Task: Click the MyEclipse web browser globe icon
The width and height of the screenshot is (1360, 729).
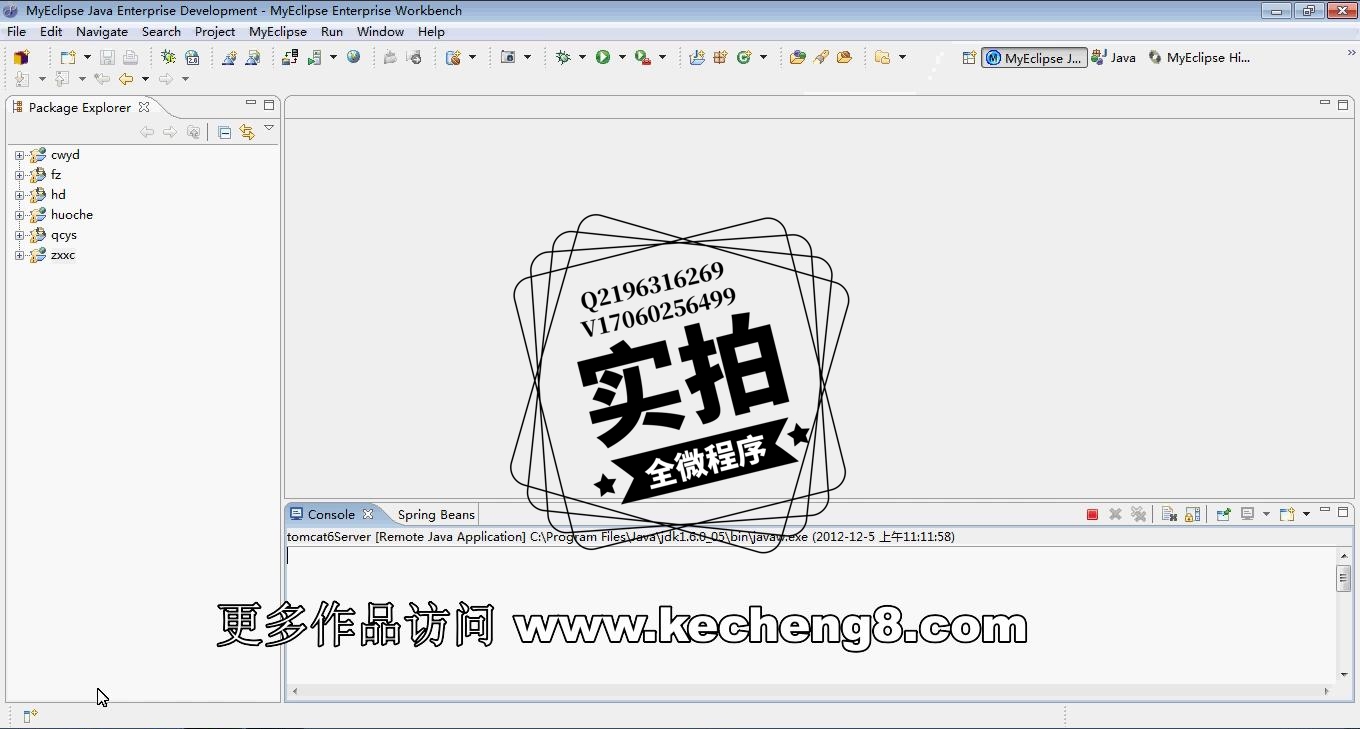Action: [353, 57]
